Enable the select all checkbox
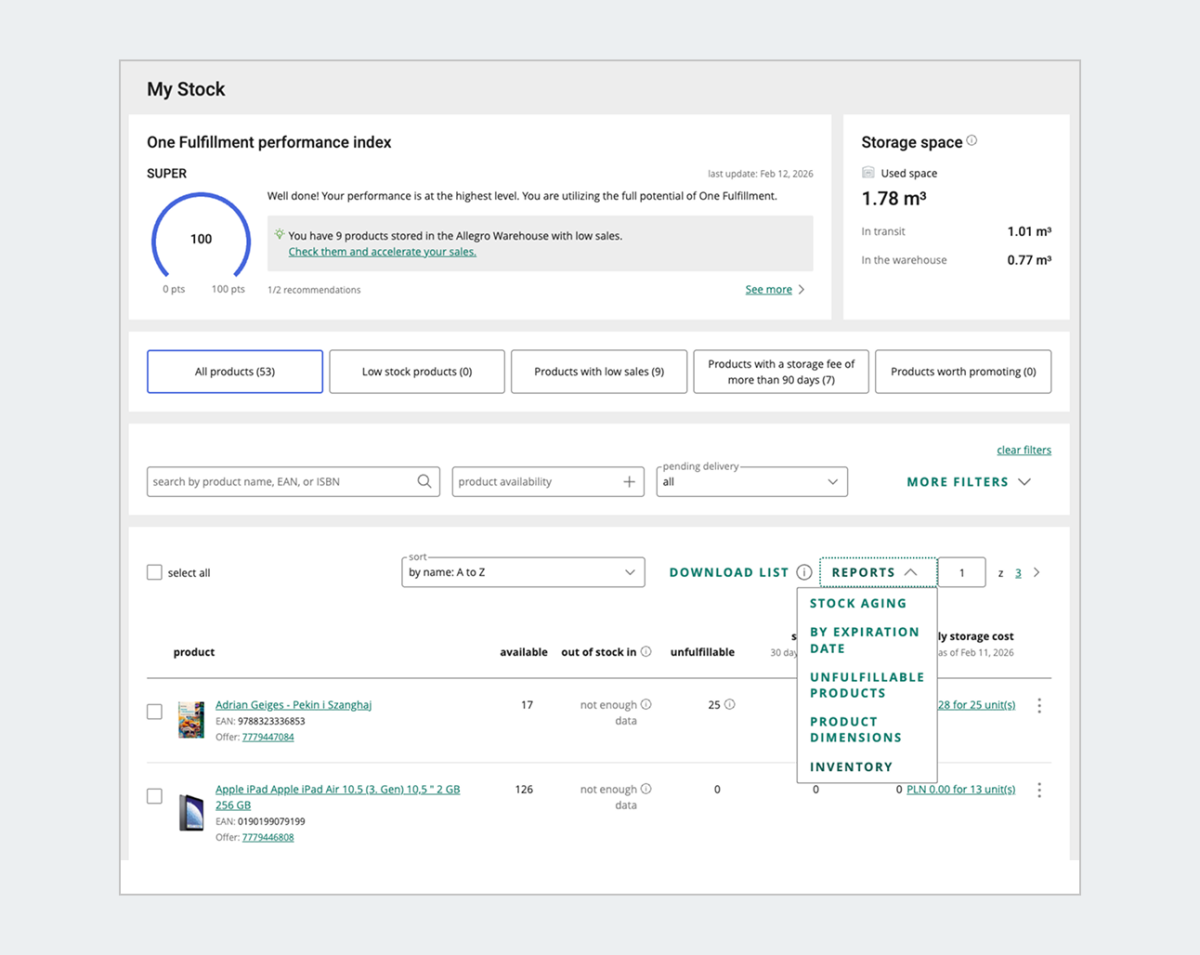1200x955 pixels. (155, 572)
